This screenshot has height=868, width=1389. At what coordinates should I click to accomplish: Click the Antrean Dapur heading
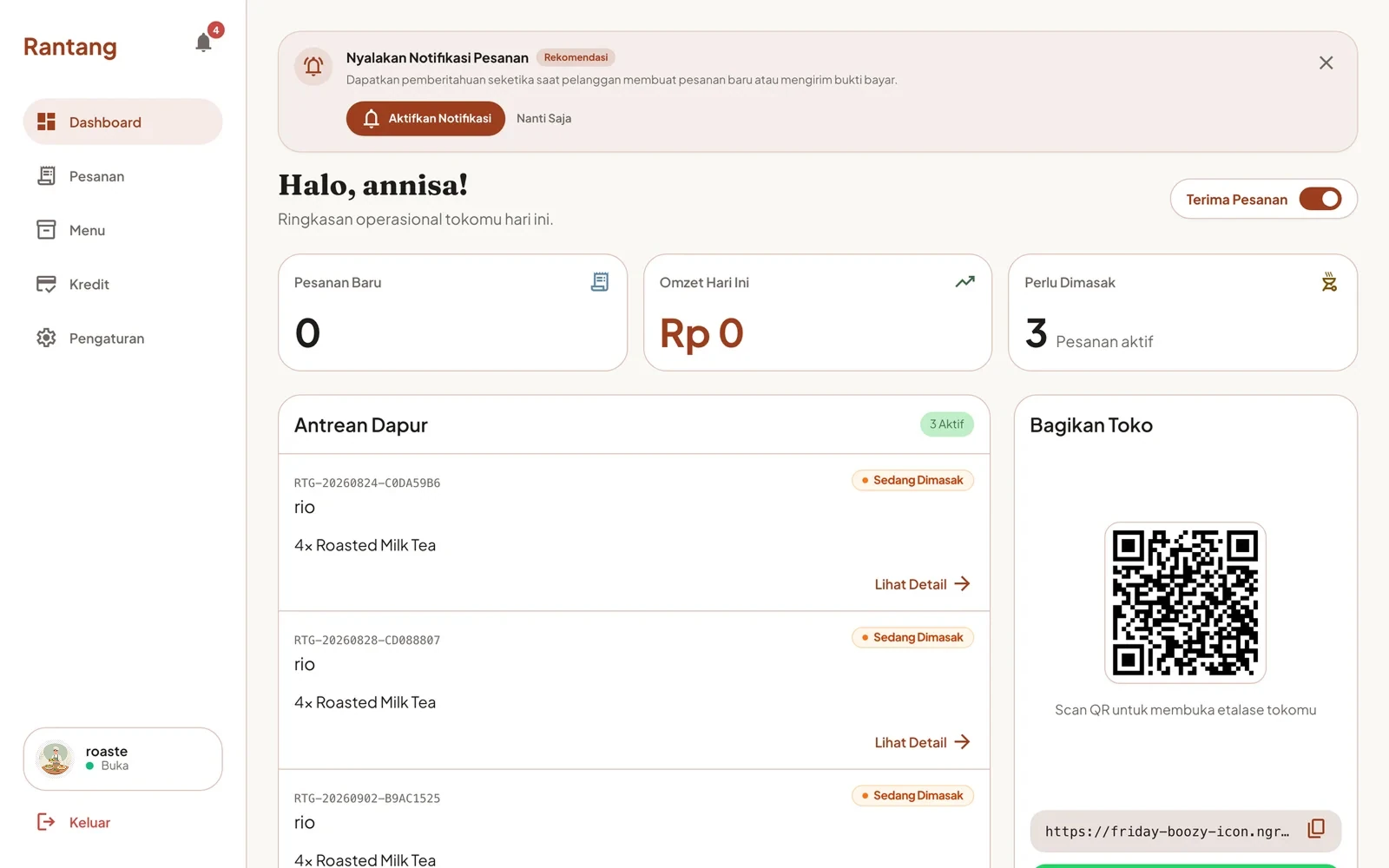pyautogui.click(x=361, y=425)
